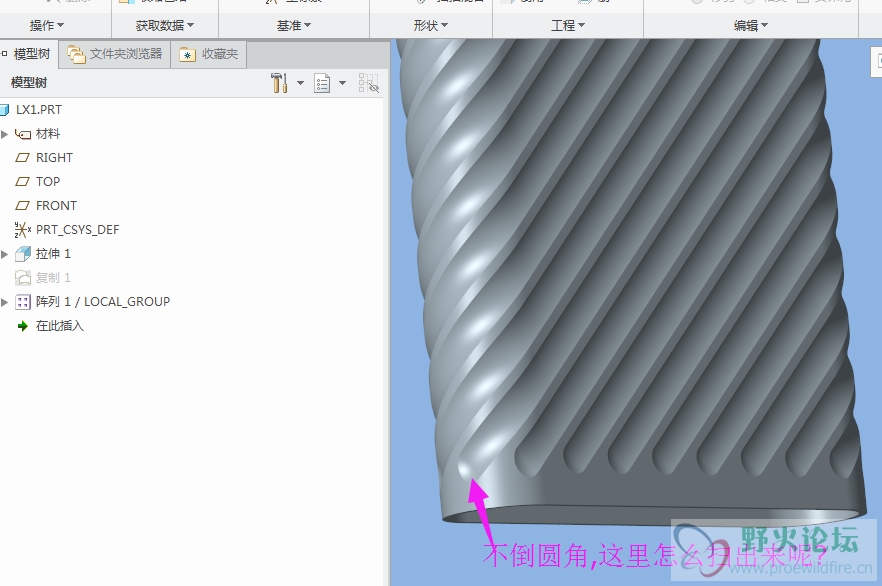Select the TOP datum plane
The height and width of the screenshot is (586, 882).
(48, 182)
